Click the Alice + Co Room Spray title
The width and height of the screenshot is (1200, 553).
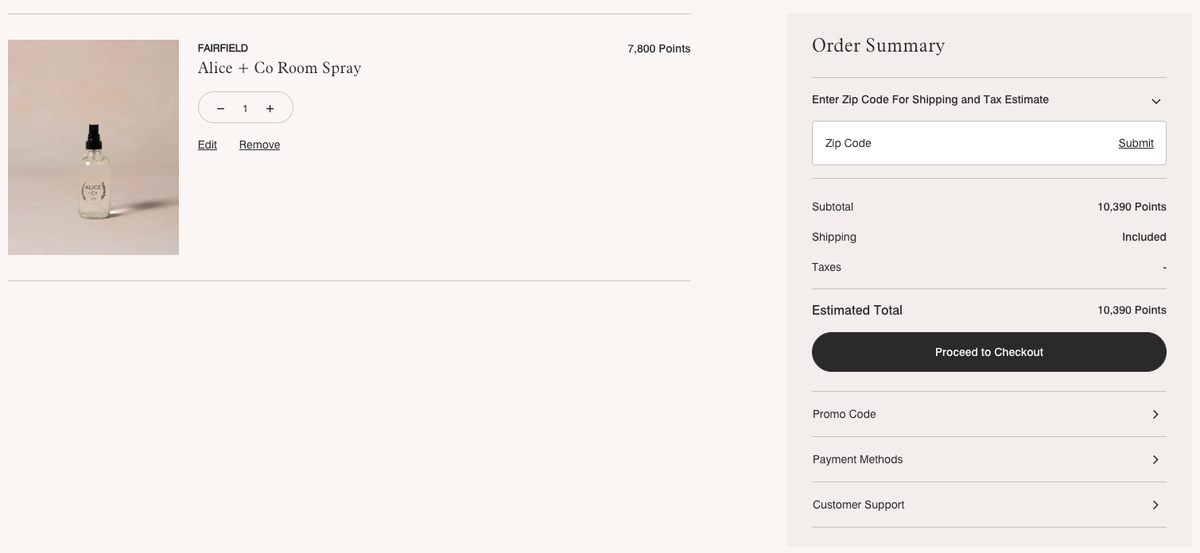(x=279, y=68)
